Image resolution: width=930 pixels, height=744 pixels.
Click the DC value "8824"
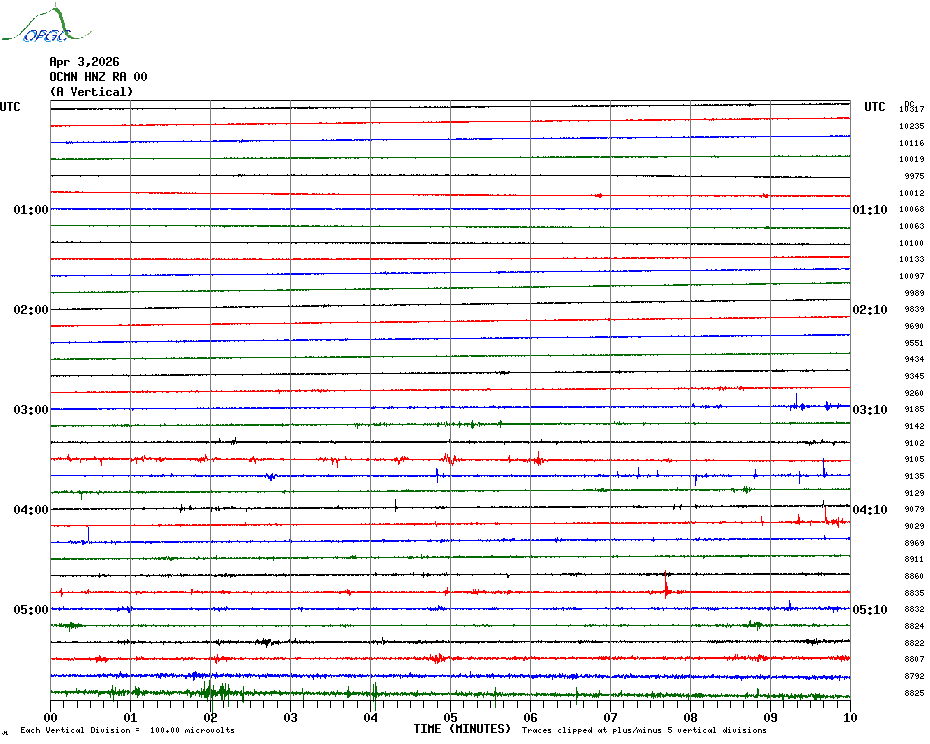point(914,626)
